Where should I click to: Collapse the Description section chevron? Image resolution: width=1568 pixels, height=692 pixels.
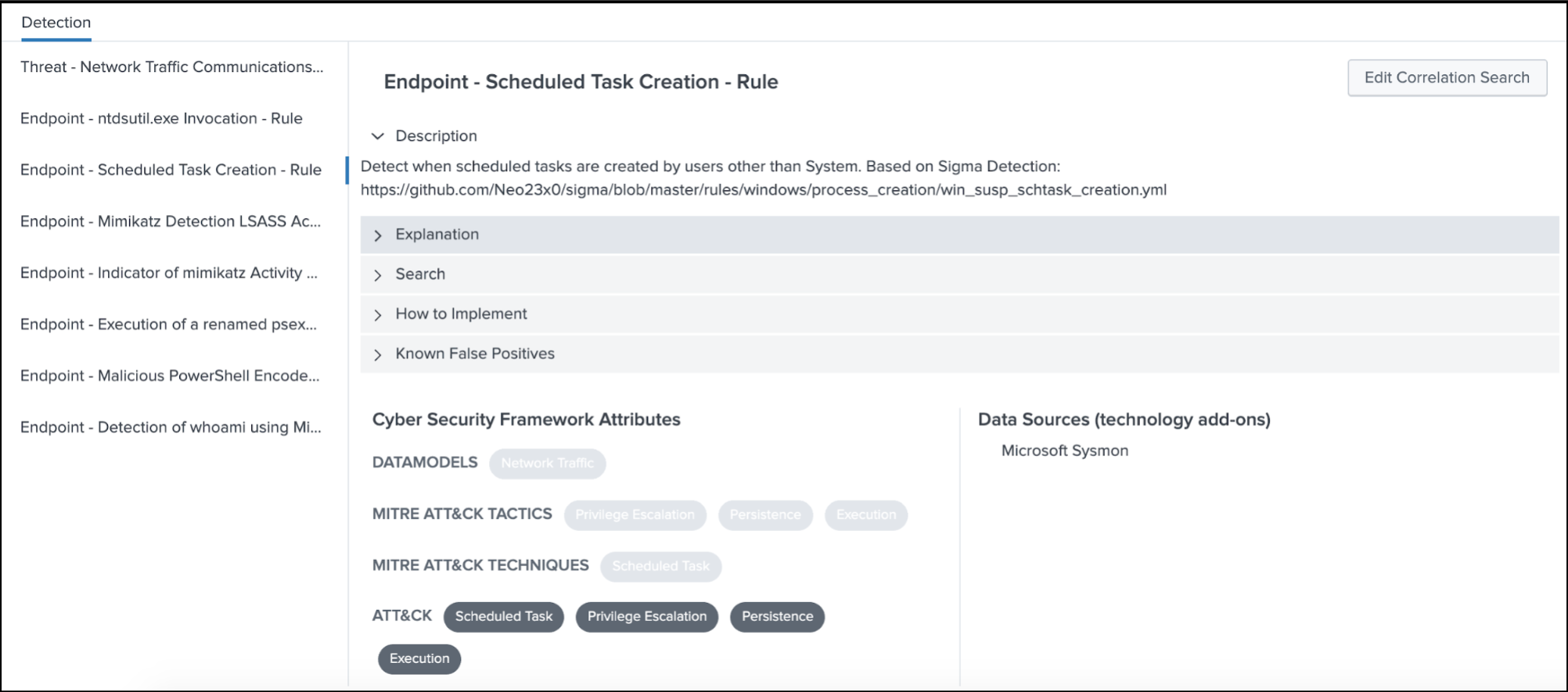(378, 136)
